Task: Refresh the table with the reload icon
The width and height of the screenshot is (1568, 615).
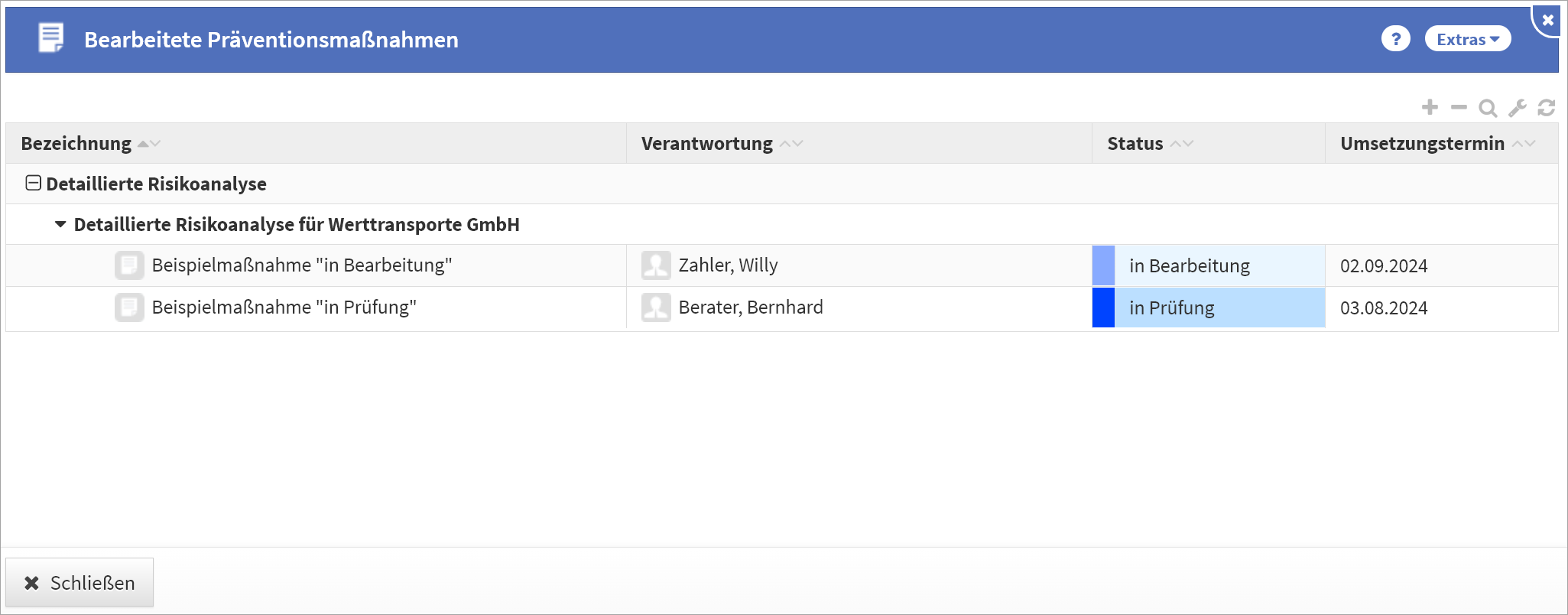Action: [1547, 108]
